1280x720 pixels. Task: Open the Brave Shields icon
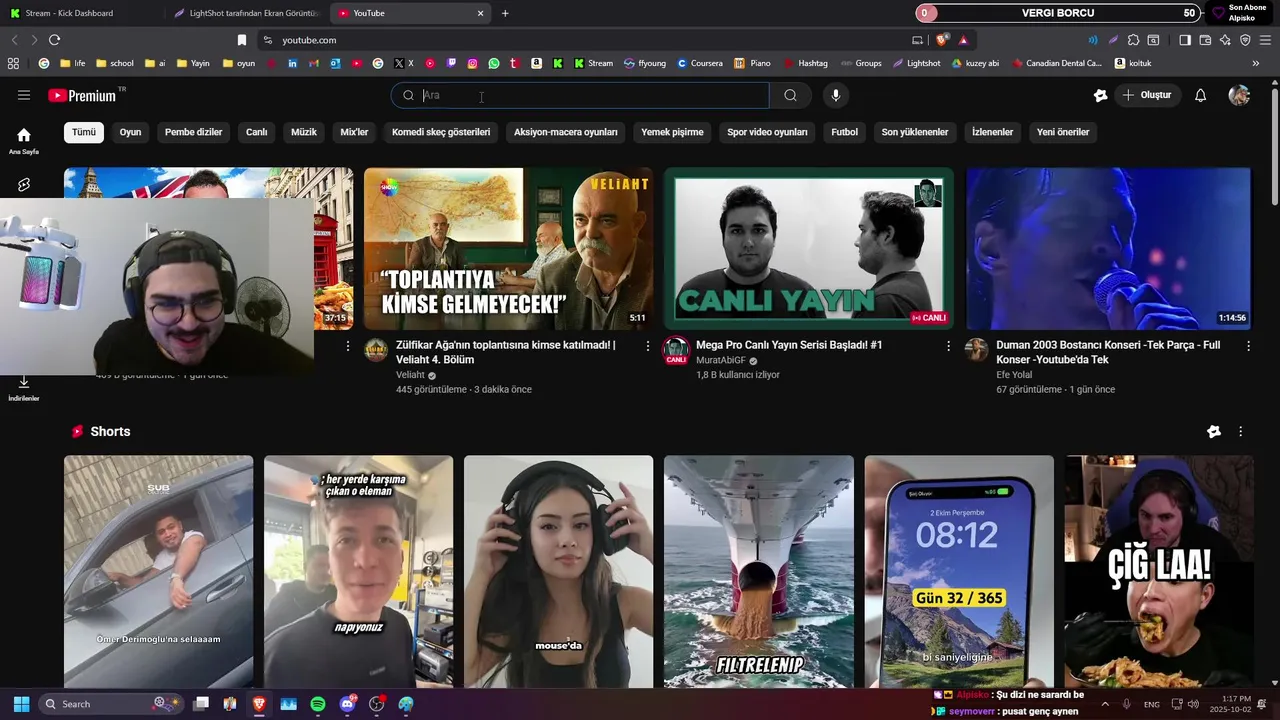point(942,40)
